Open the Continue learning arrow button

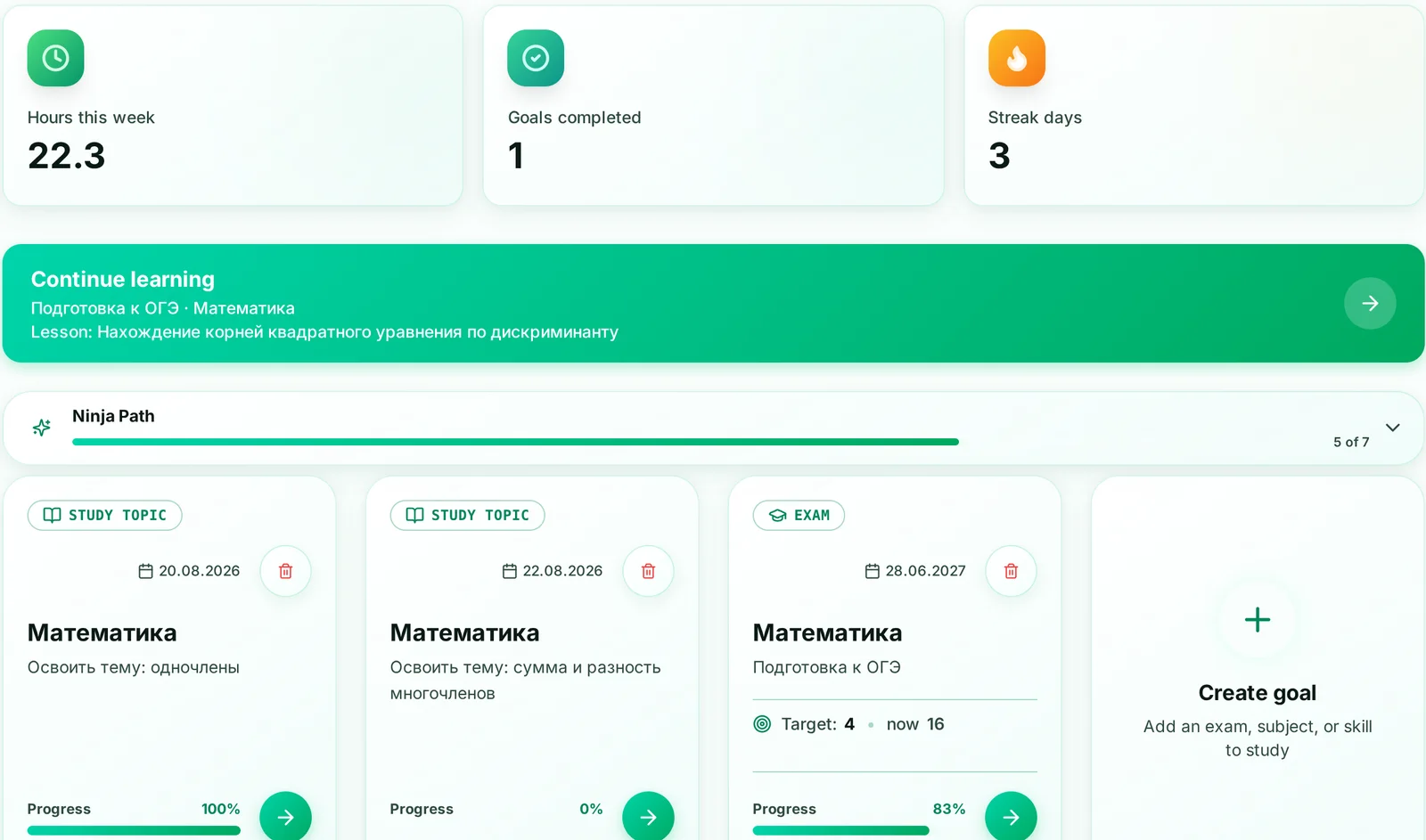pos(1370,304)
